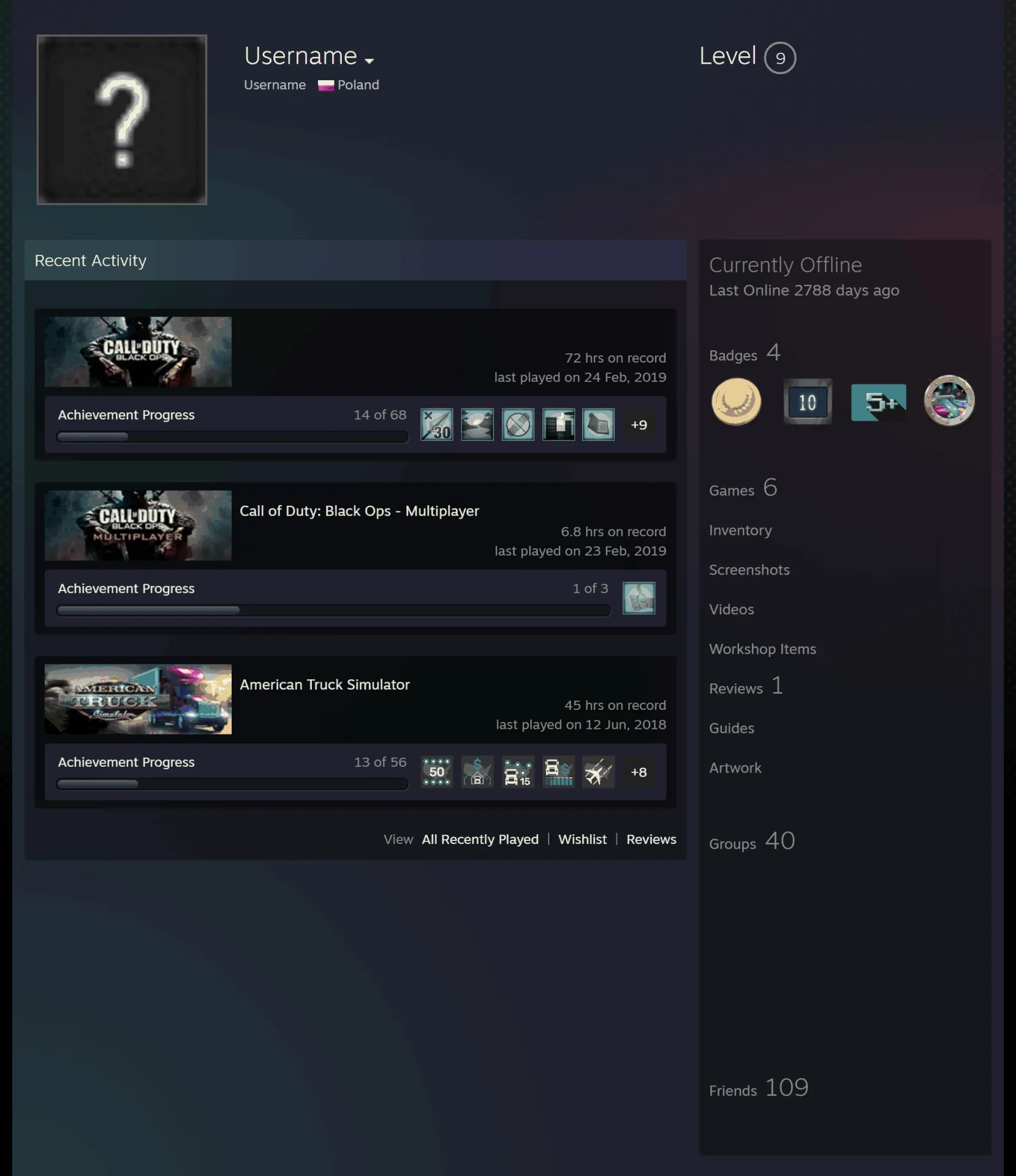The height and width of the screenshot is (1176, 1016).
Task: Click the profile avatar question mark image
Action: 122,119
